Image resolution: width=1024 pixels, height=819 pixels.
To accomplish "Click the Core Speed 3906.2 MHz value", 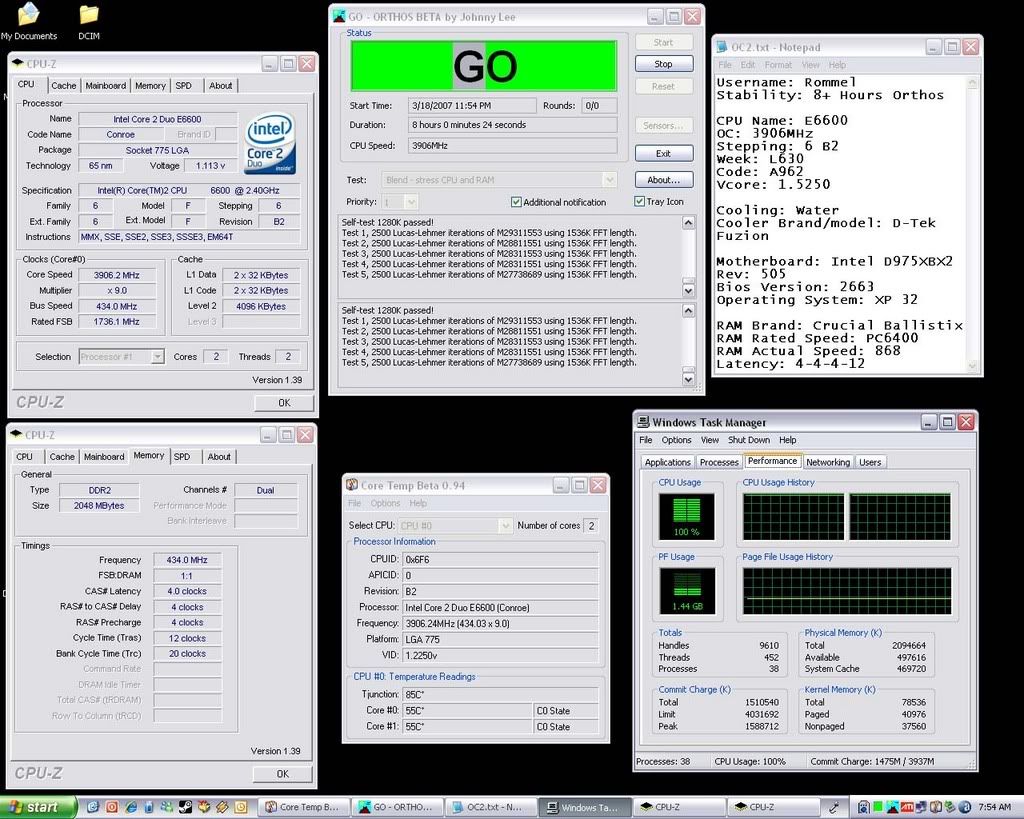I will tap(116, 275).
